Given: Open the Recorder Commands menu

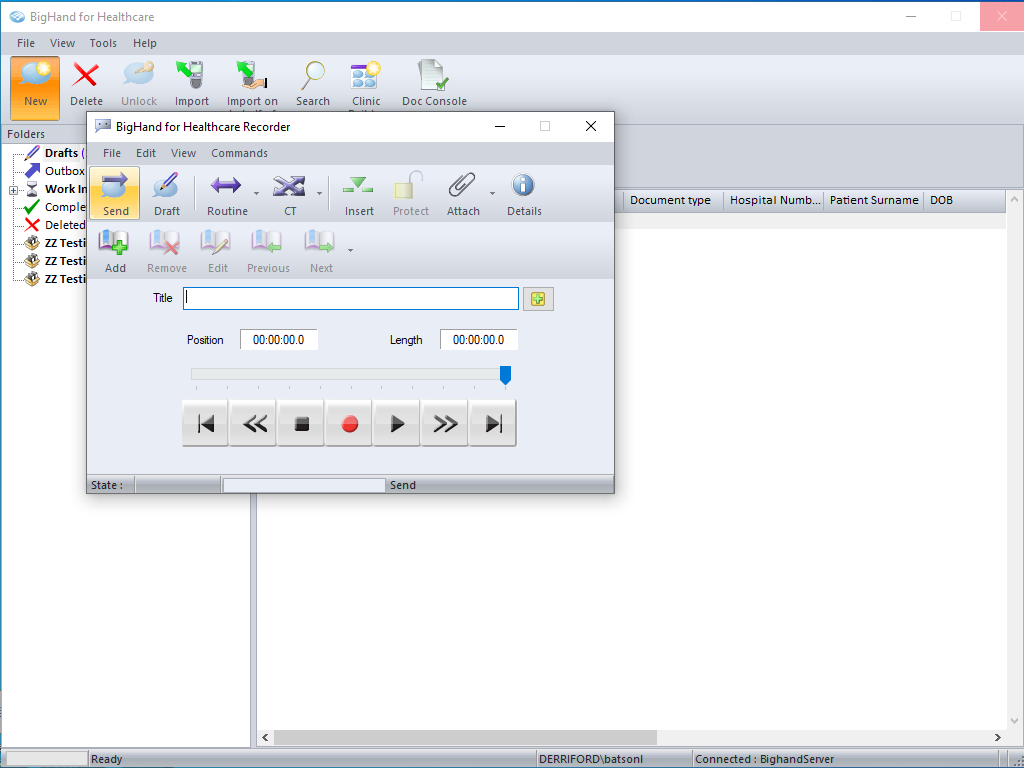Looking at the screenshot, I should click(239, 153).
